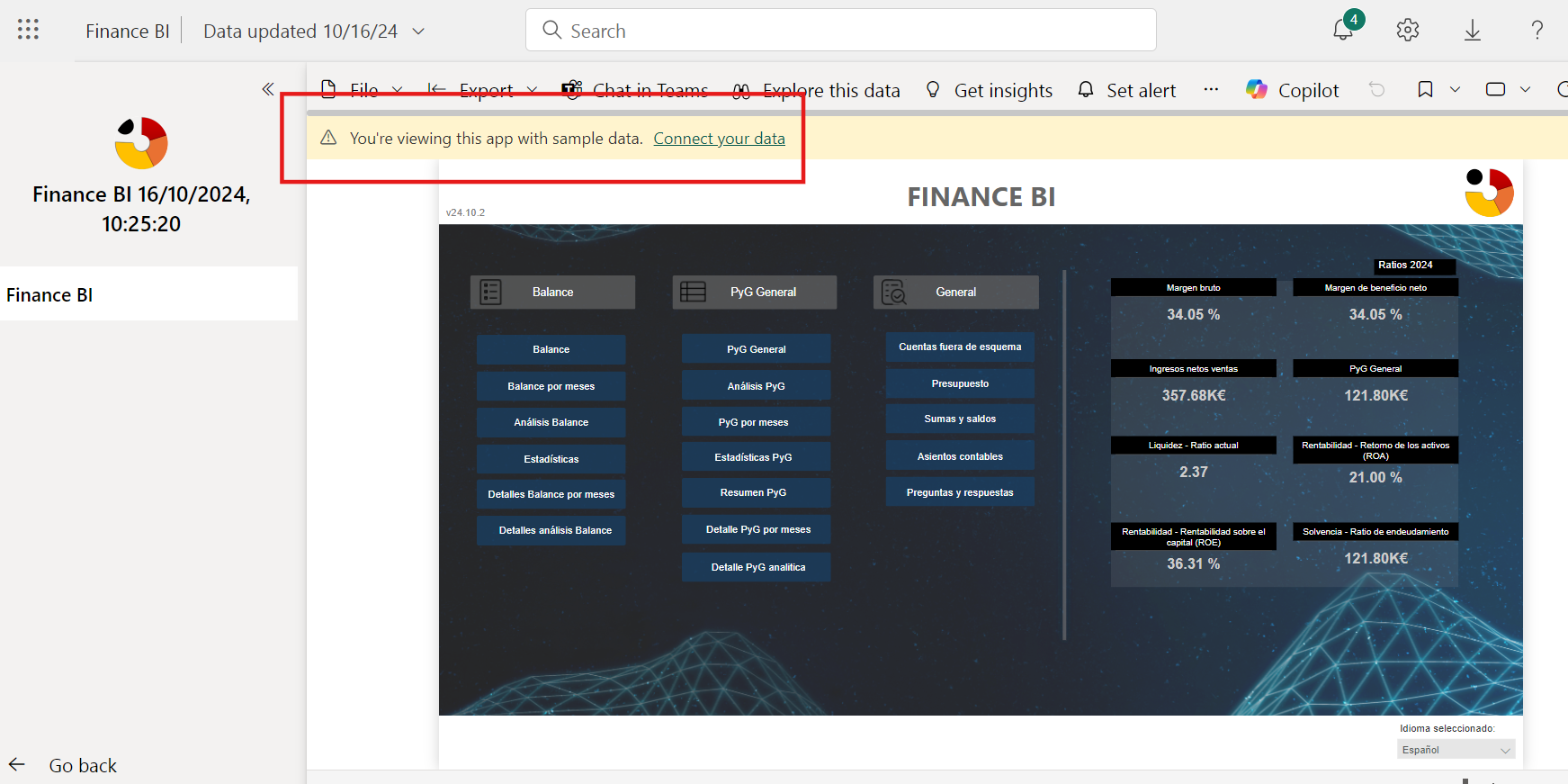Click the warning triangle icon in banner

pyautogui.click(x=328, y=138)
